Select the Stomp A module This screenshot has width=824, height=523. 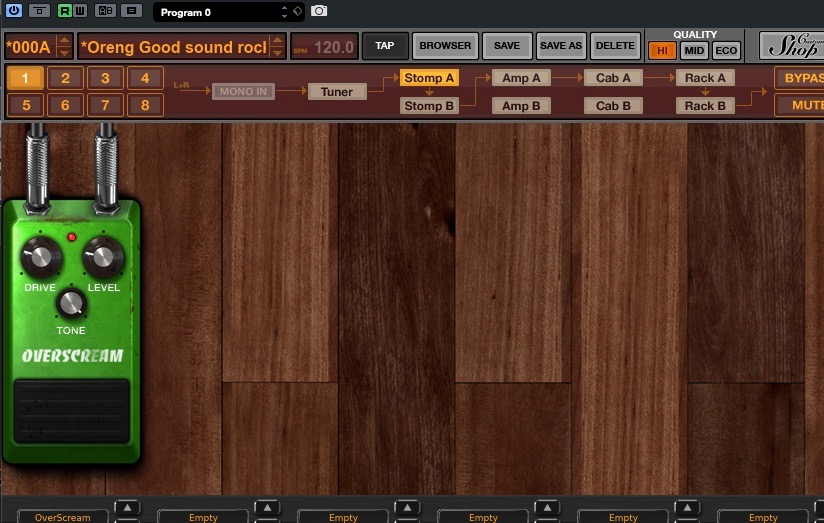[429, 78]
